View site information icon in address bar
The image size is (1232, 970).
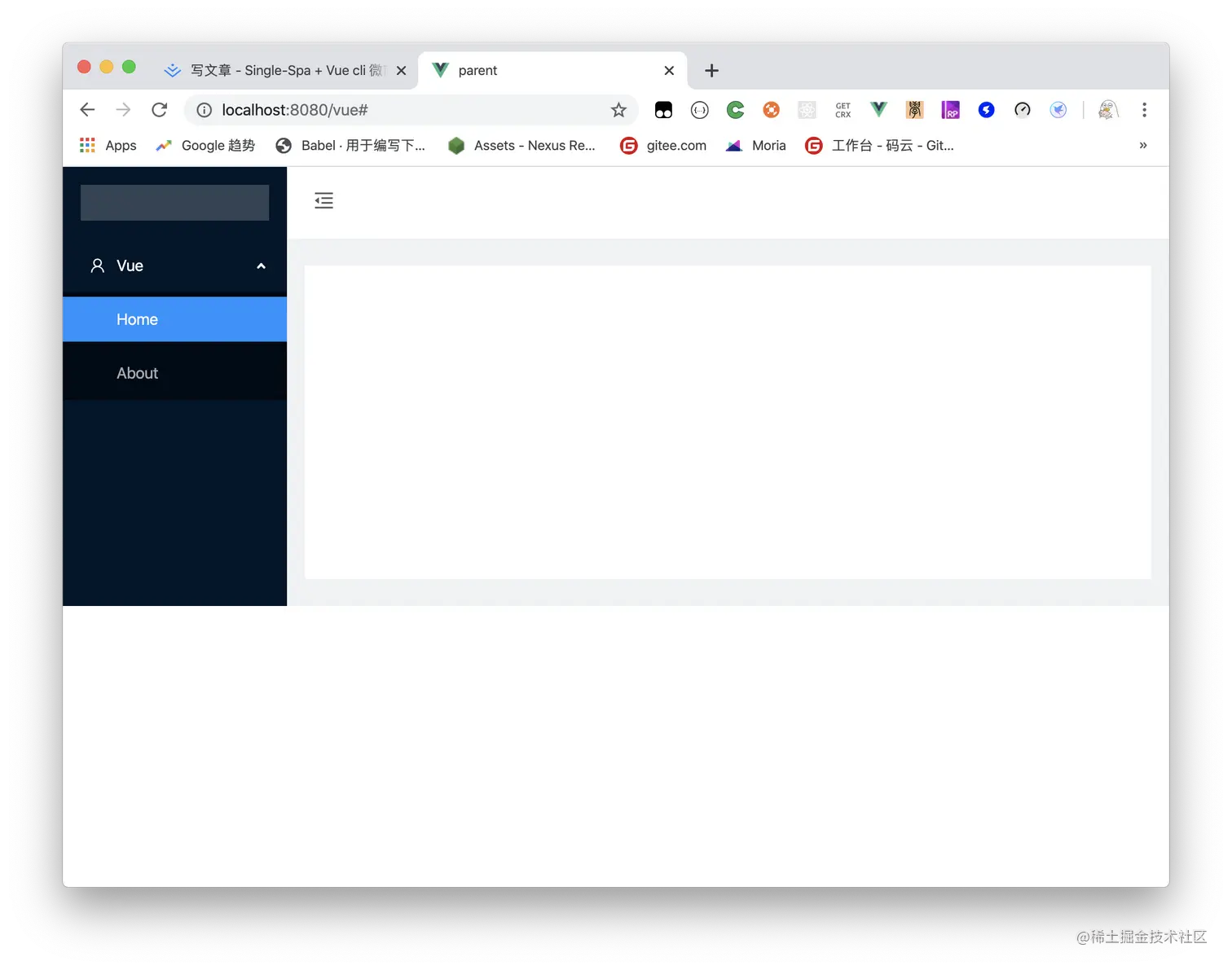[x=204, y=110]
